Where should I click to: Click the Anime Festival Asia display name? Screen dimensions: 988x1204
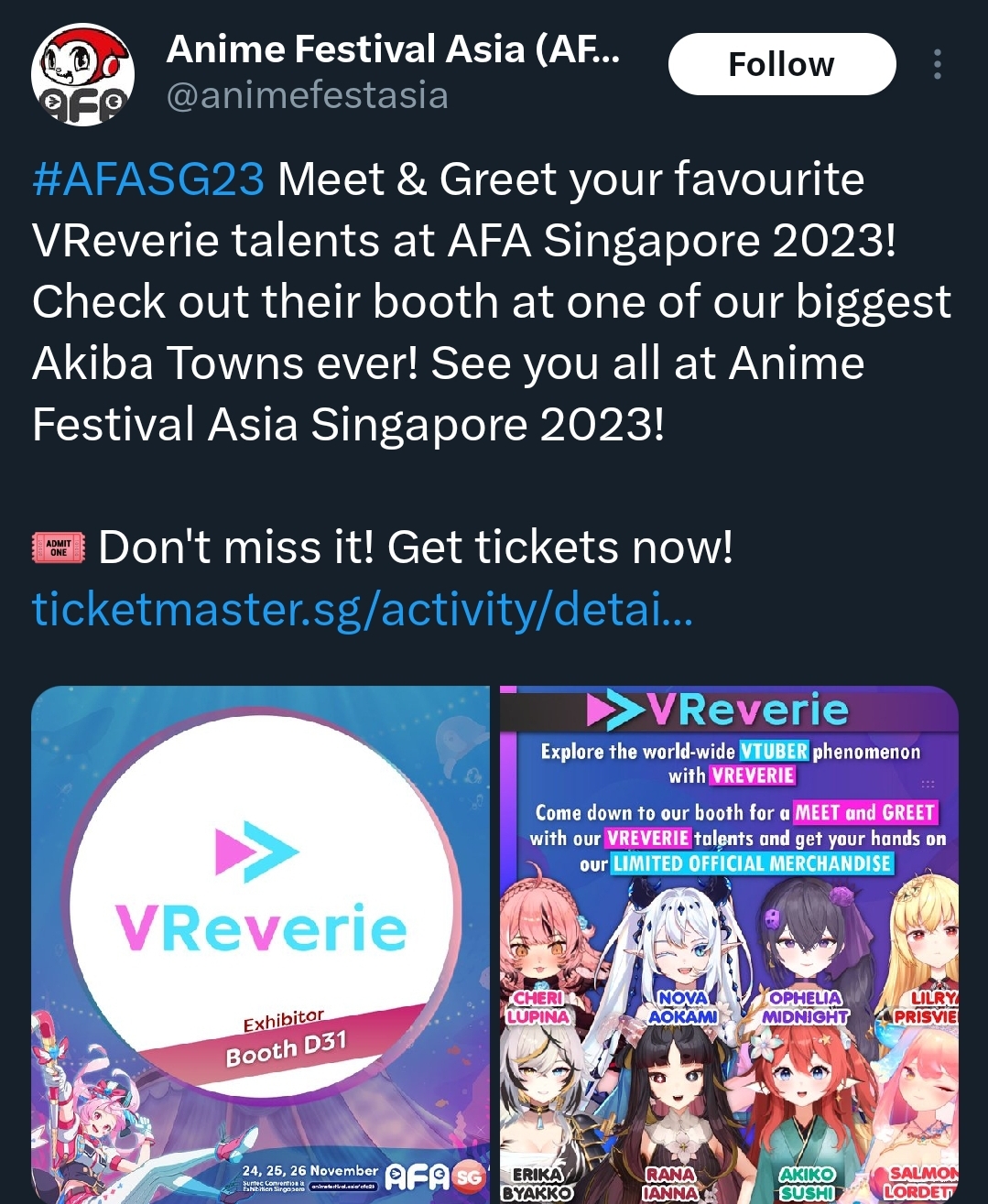point(394,49)
